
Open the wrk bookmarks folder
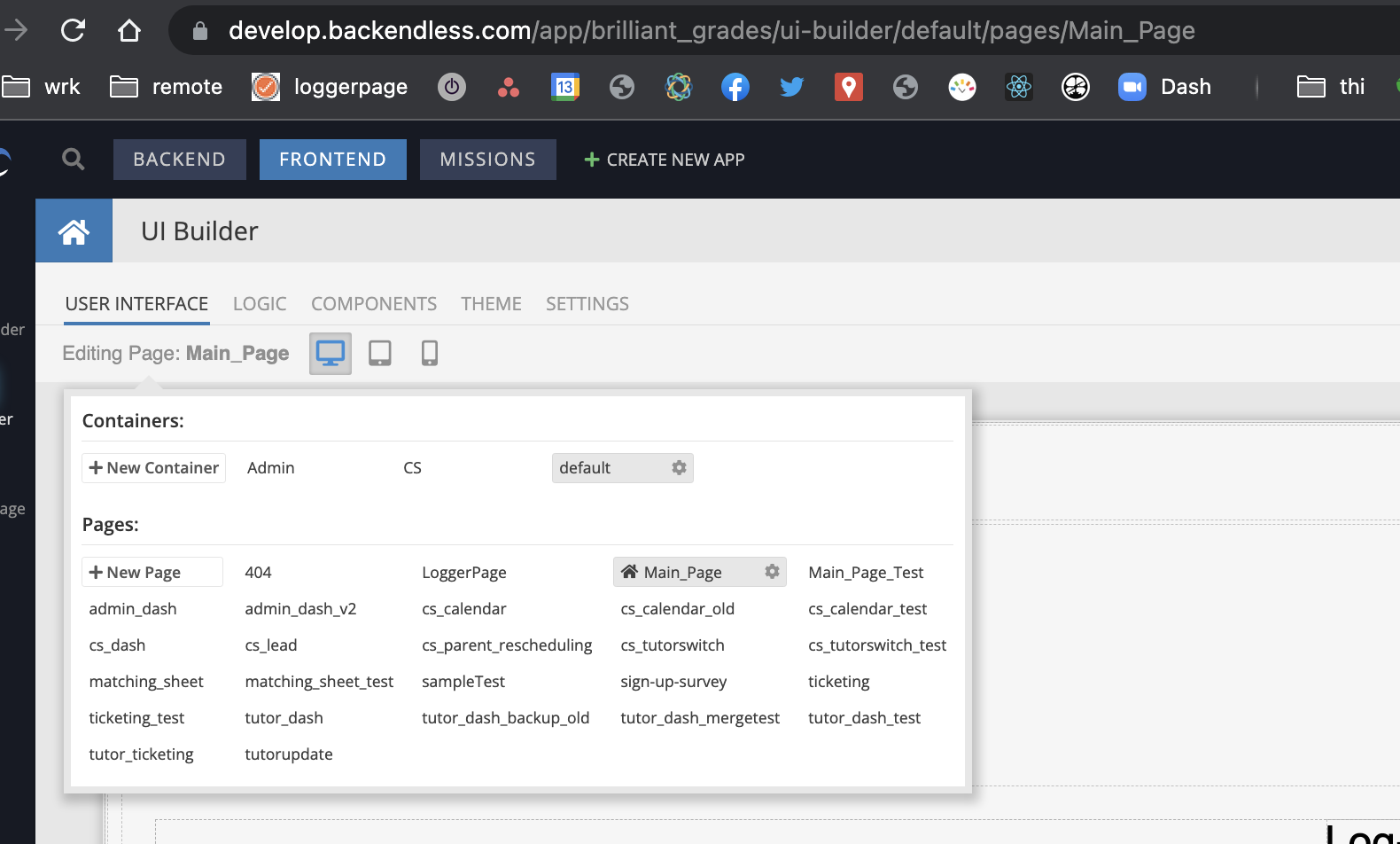[x=41, y=87]
